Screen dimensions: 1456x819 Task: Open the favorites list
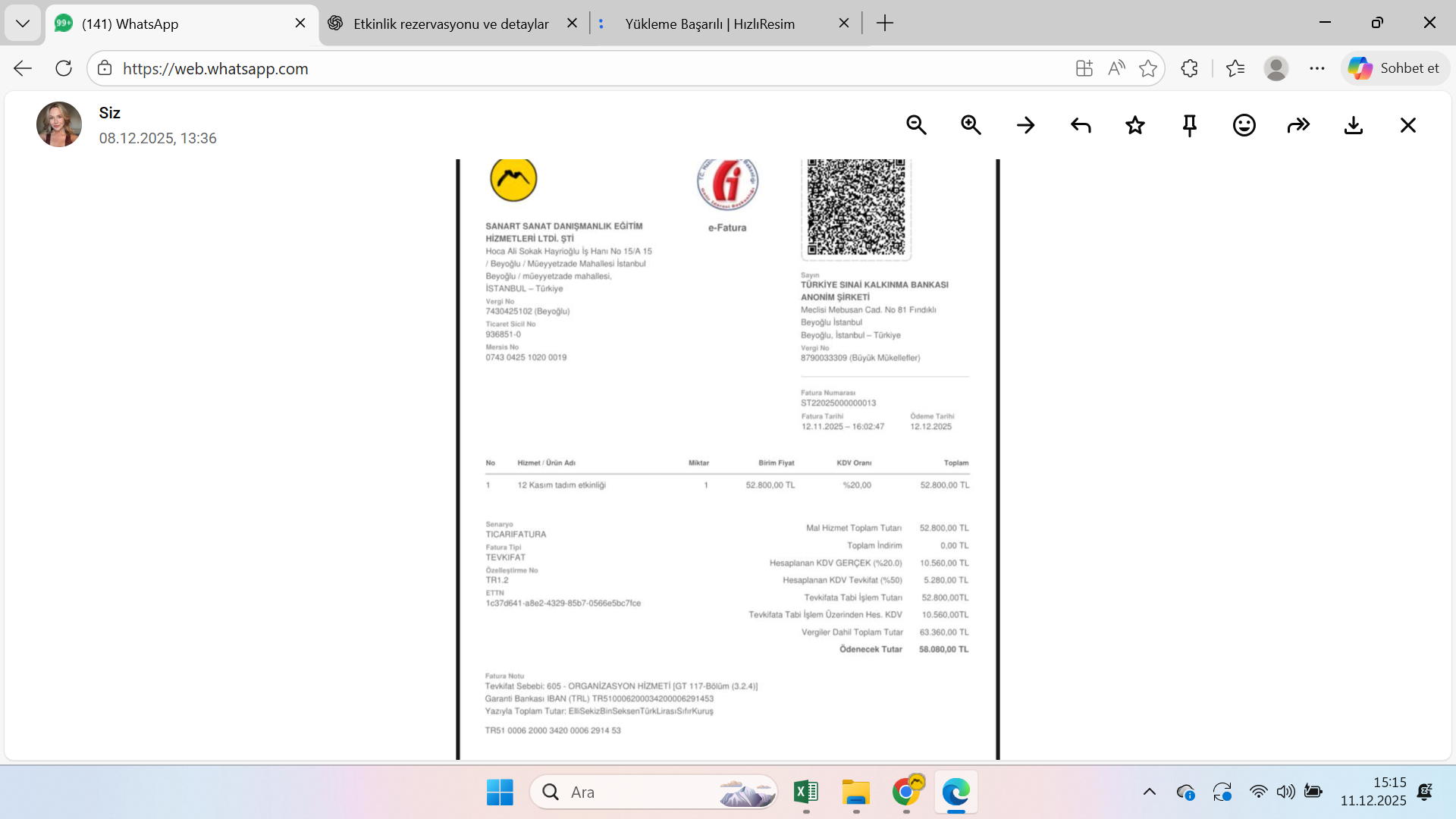pos(1235,68)
